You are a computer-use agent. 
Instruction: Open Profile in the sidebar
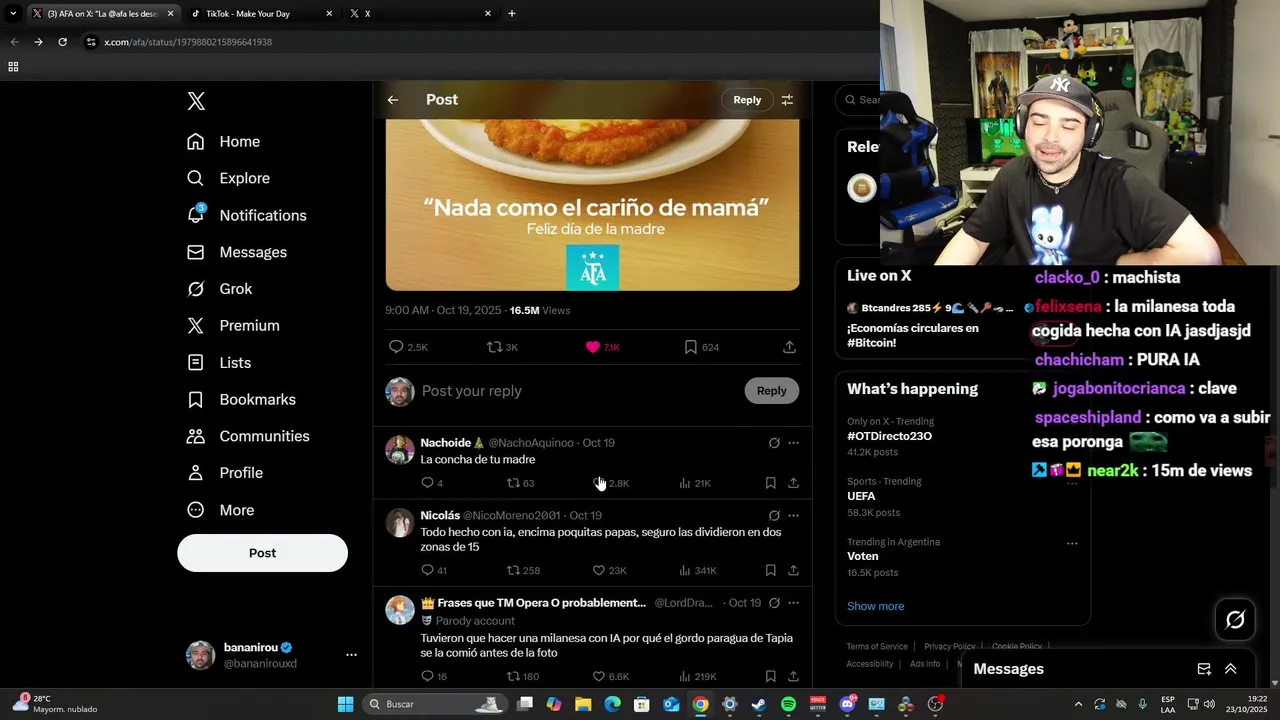(225, 473)
